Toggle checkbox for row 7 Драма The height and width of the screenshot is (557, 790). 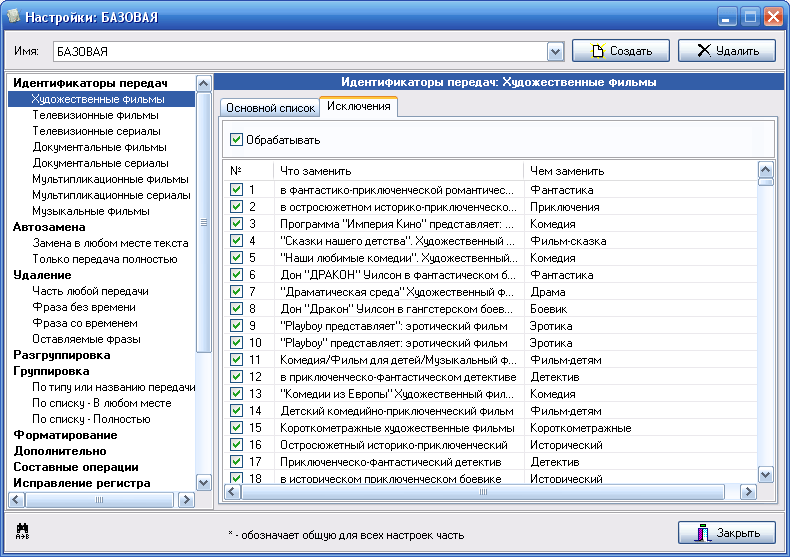pyautogui.click(x=236, y=292)
